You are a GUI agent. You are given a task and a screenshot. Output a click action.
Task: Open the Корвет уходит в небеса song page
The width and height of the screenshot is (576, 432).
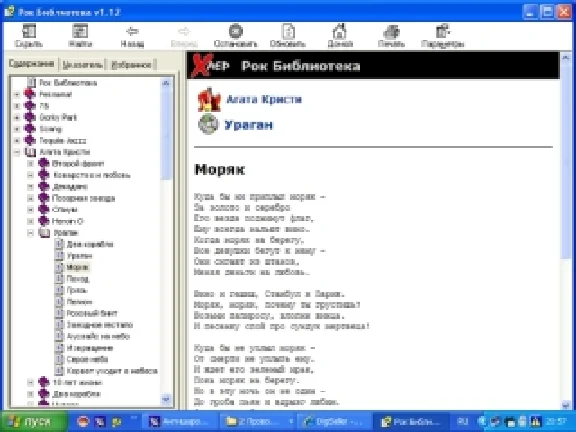pos(112,371)
